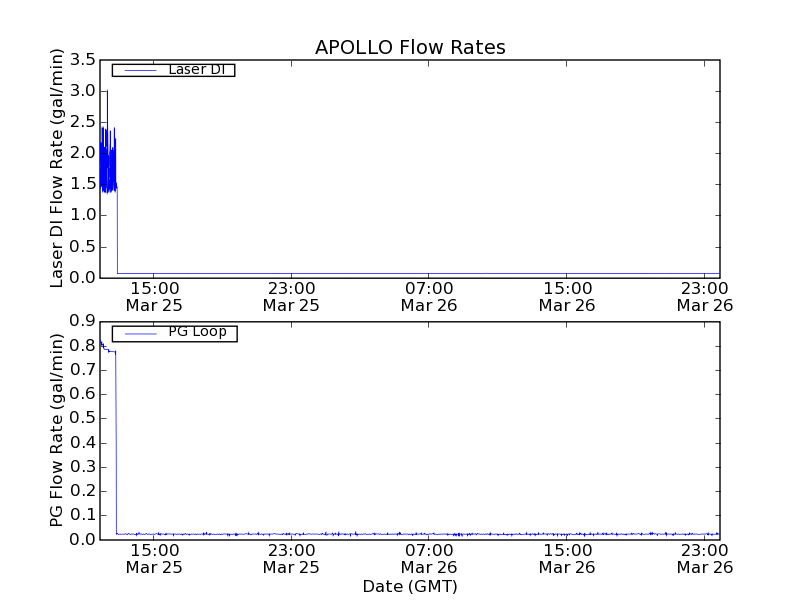Click the 07:00 Mar 26 tick under top plot
The width and height of the screenshot is (800, 600).
(429, 296)
